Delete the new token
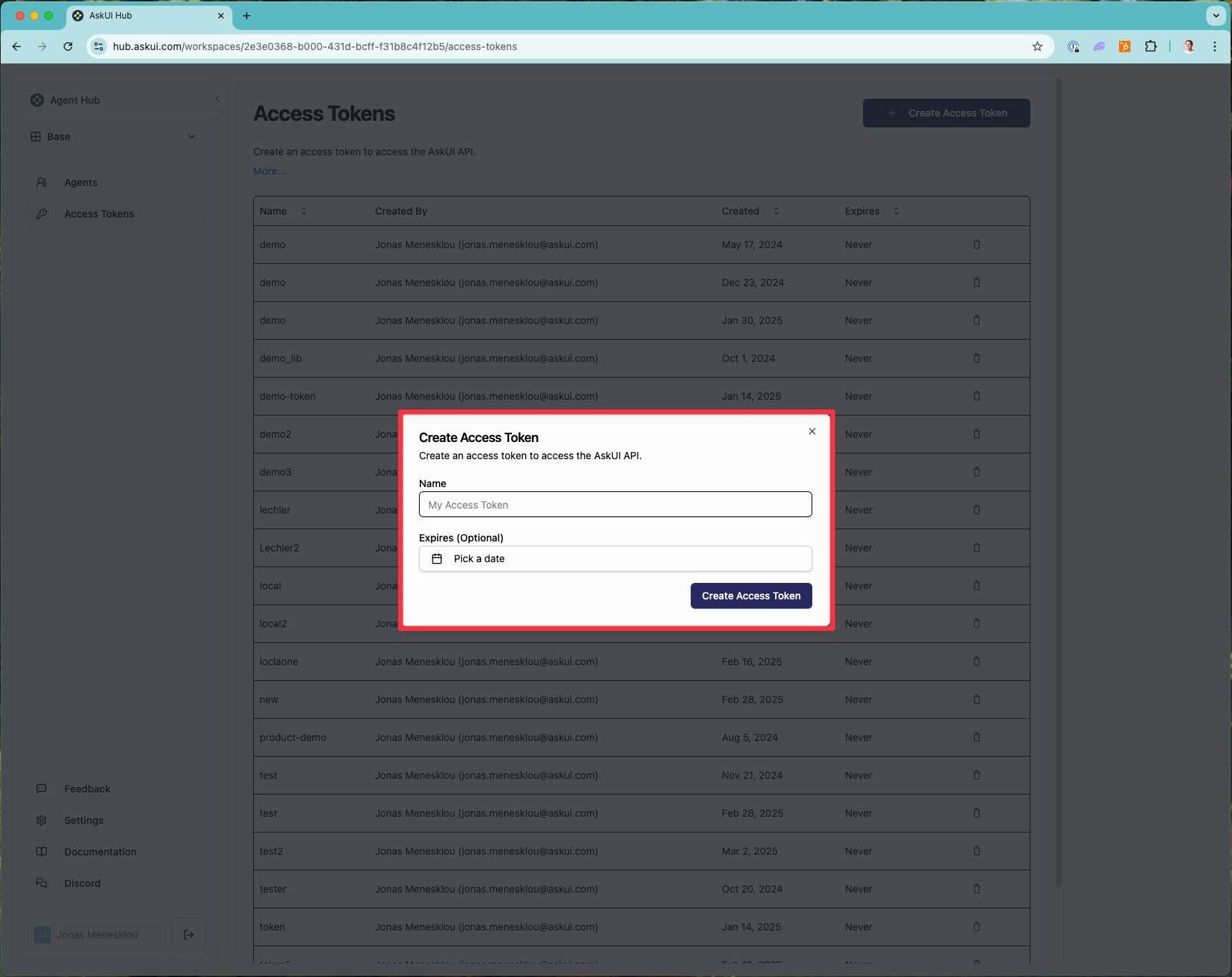1232x977 pixels. pyautogui.click(x=976, y=699)
